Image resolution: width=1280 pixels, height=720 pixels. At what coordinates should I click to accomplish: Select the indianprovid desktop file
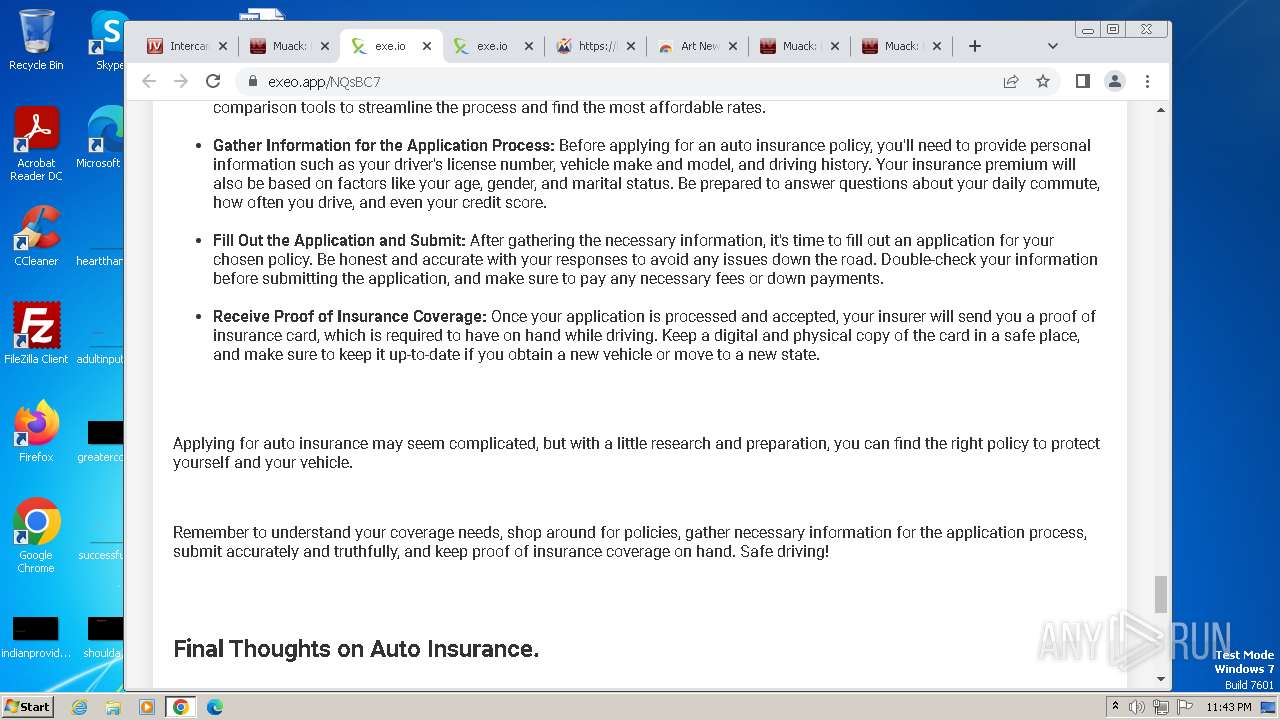click(x=36, y=638)
